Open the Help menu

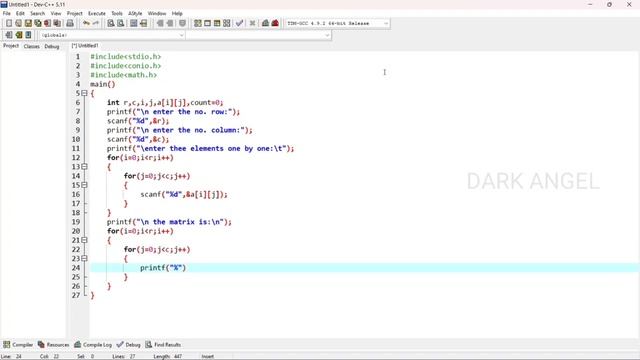(x=177, y=13)
